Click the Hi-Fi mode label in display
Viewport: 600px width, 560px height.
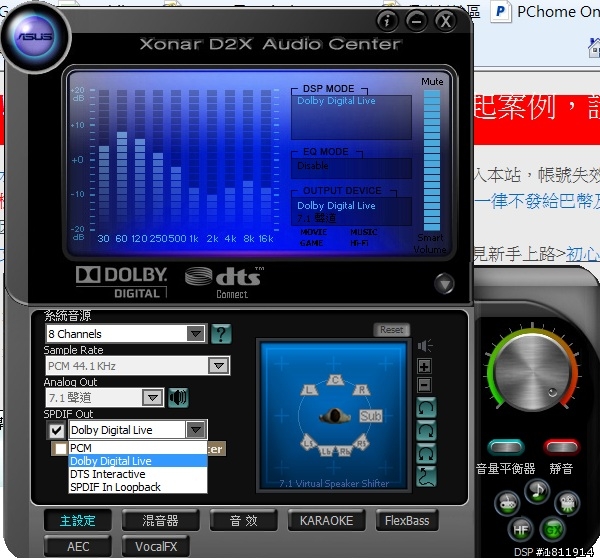click(359, 243)
